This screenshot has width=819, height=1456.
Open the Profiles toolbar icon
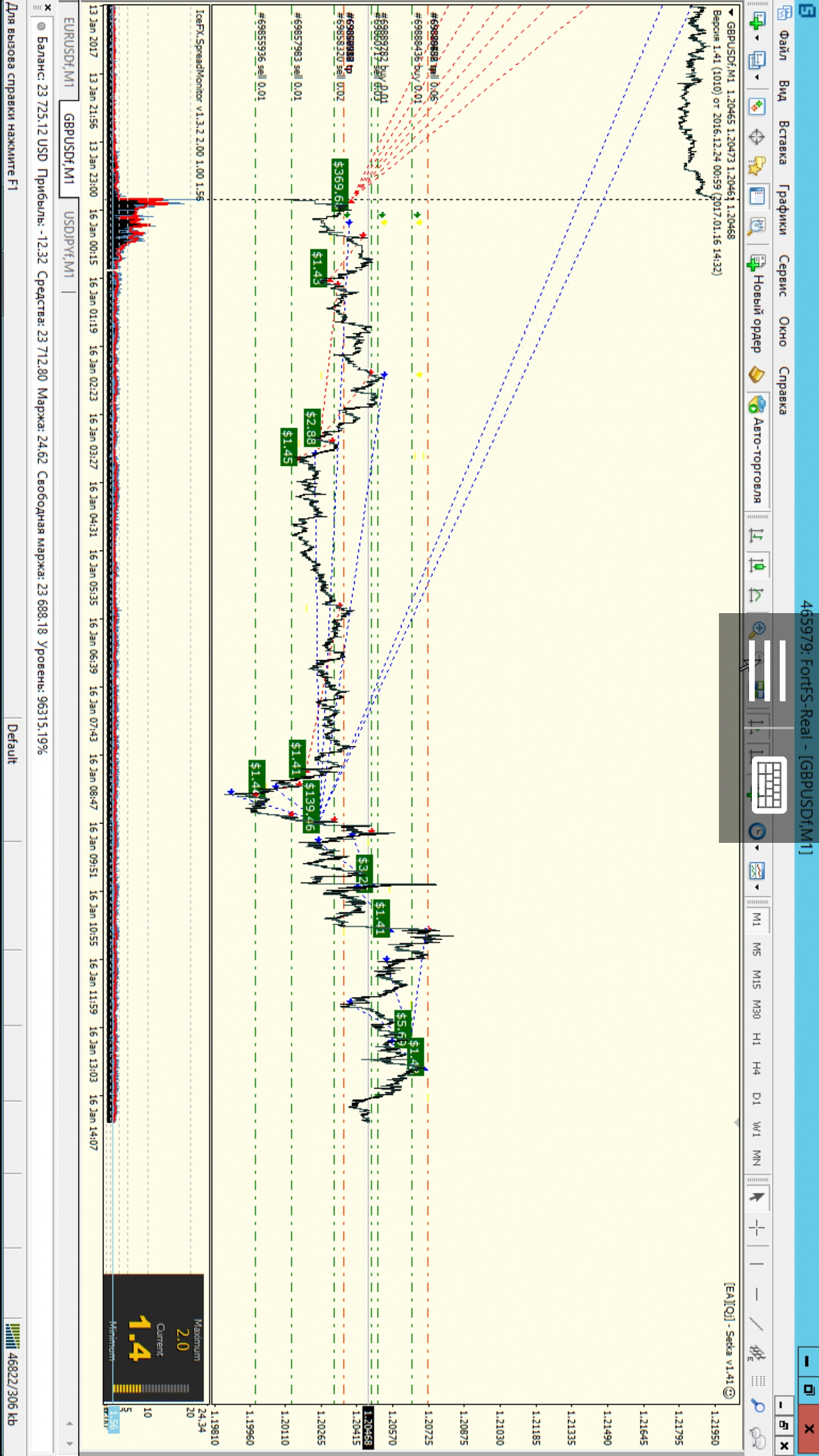tap(757, 59)
